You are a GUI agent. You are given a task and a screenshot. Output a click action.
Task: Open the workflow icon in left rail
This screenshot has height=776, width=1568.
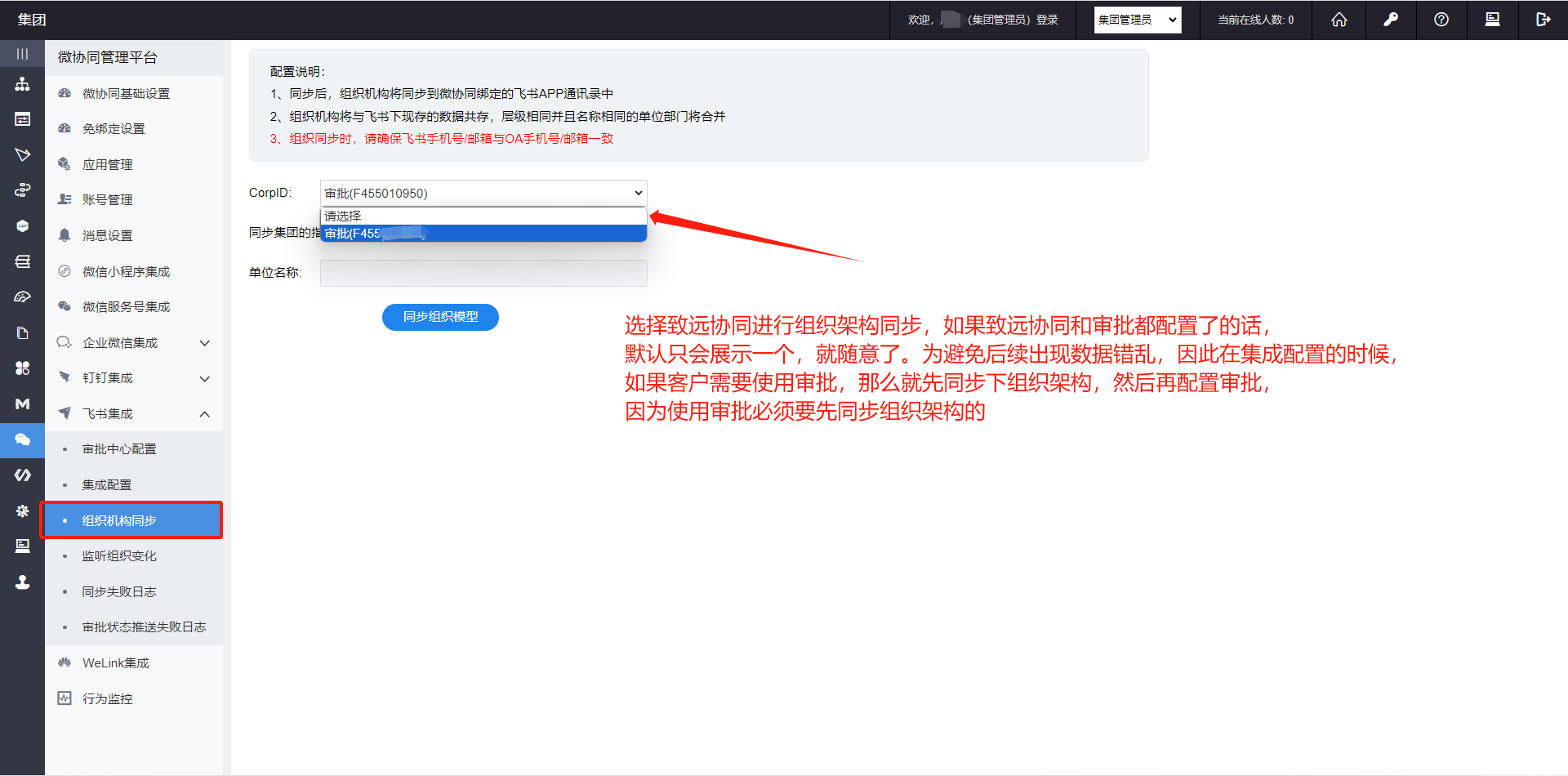point(22,190)
